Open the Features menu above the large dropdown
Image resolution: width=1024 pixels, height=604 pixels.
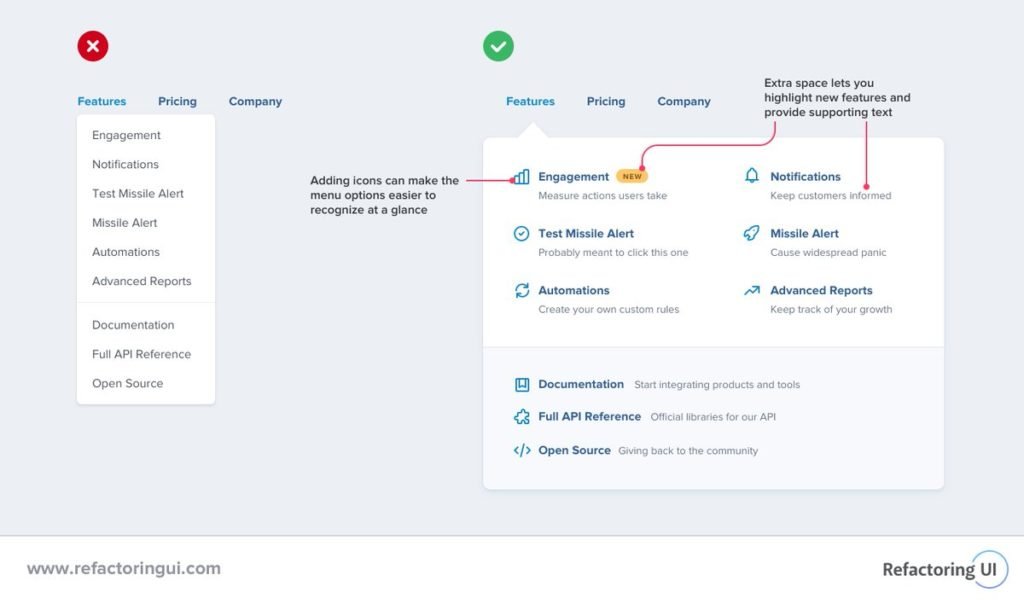click(530, 101)
